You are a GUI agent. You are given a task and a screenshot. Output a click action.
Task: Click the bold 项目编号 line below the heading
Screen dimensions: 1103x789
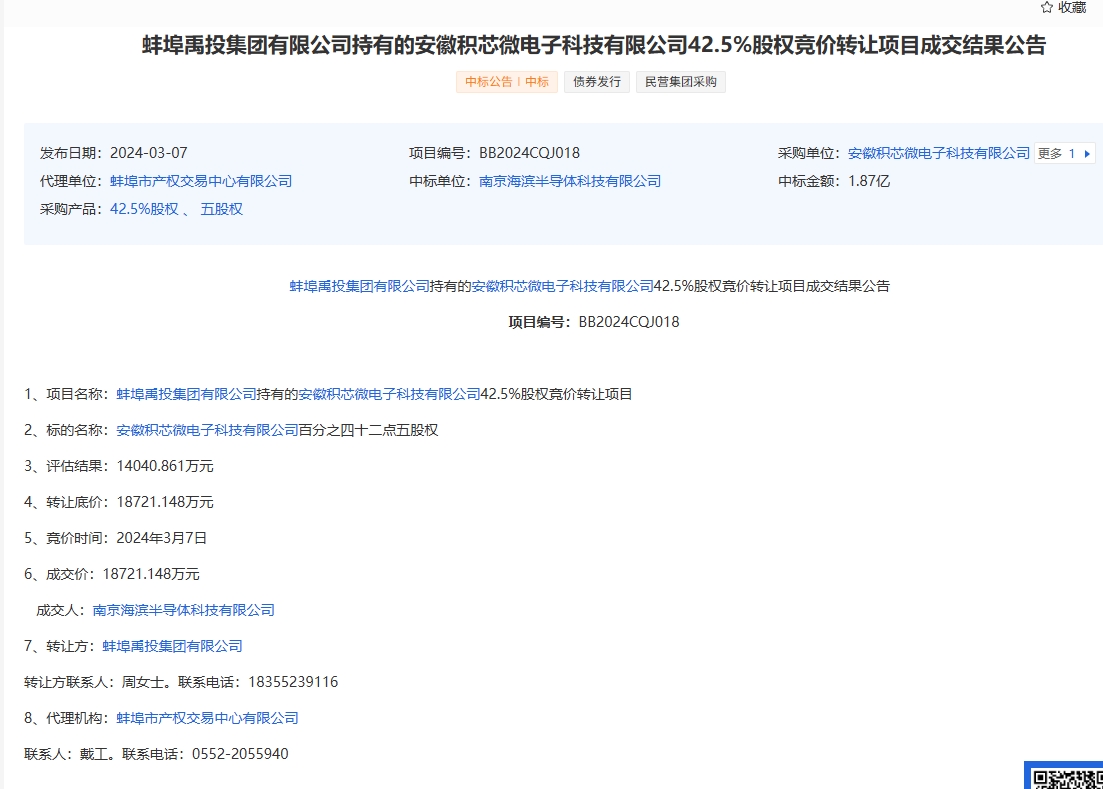[x=594, y=322]
